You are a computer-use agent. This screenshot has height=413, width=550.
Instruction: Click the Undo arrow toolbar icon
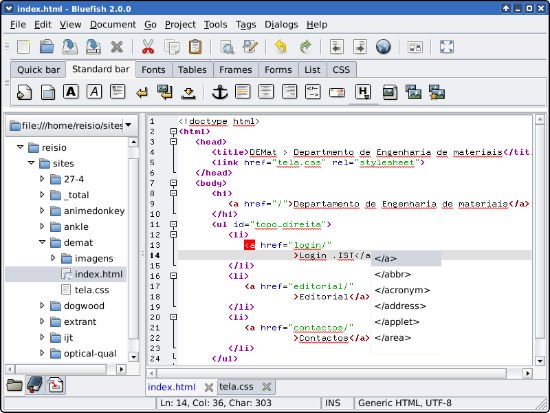click(281, 47)
